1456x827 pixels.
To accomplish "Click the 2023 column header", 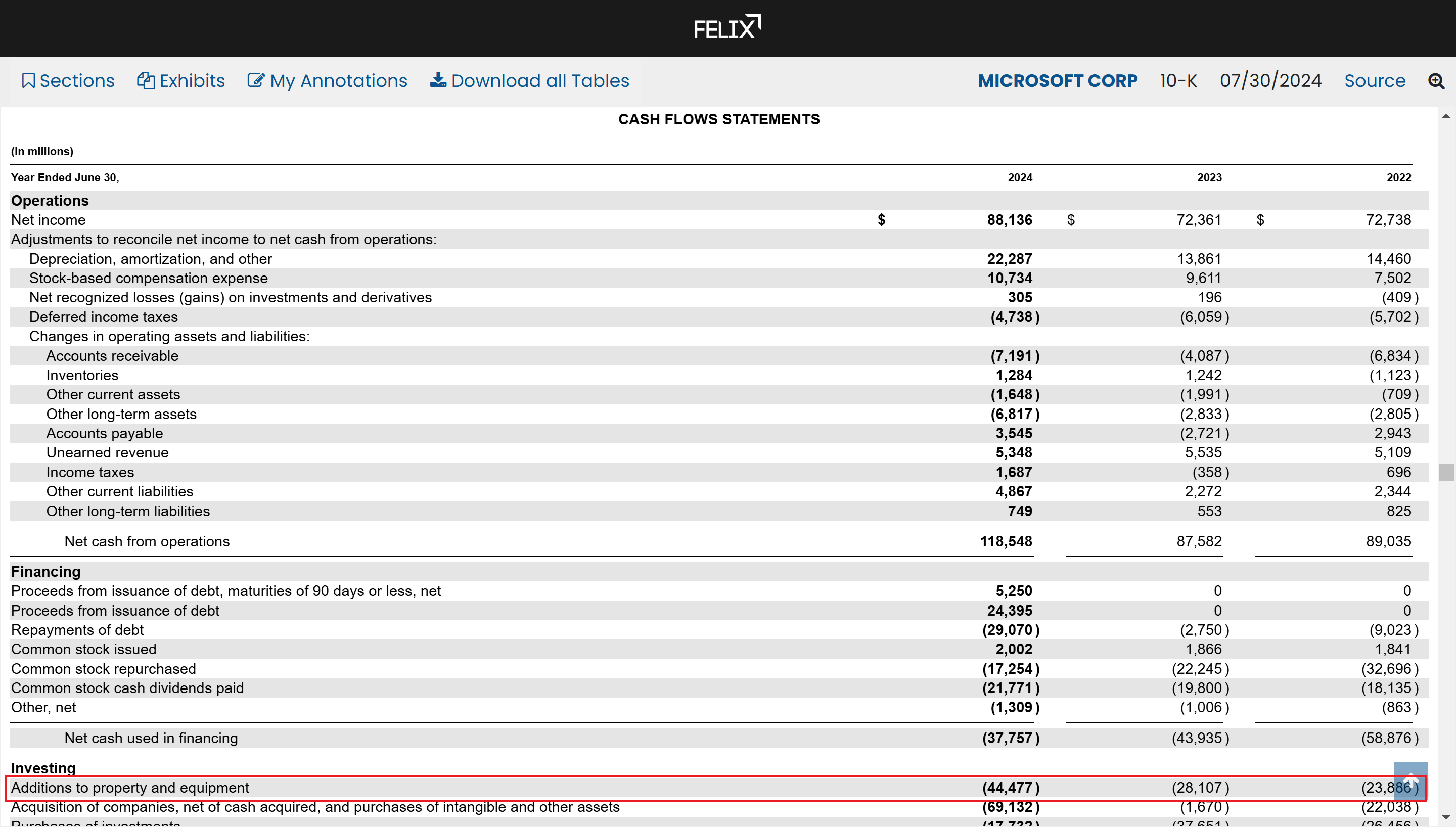I will (x=1209, y=178).
